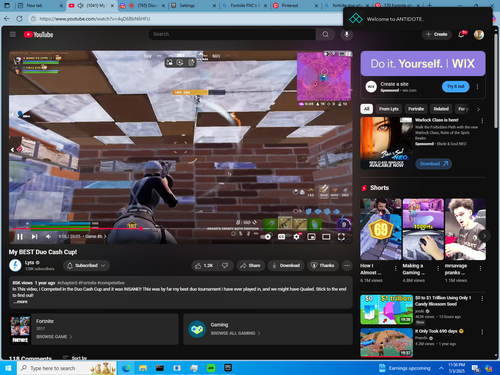Like the video (1.2K)

204,266
